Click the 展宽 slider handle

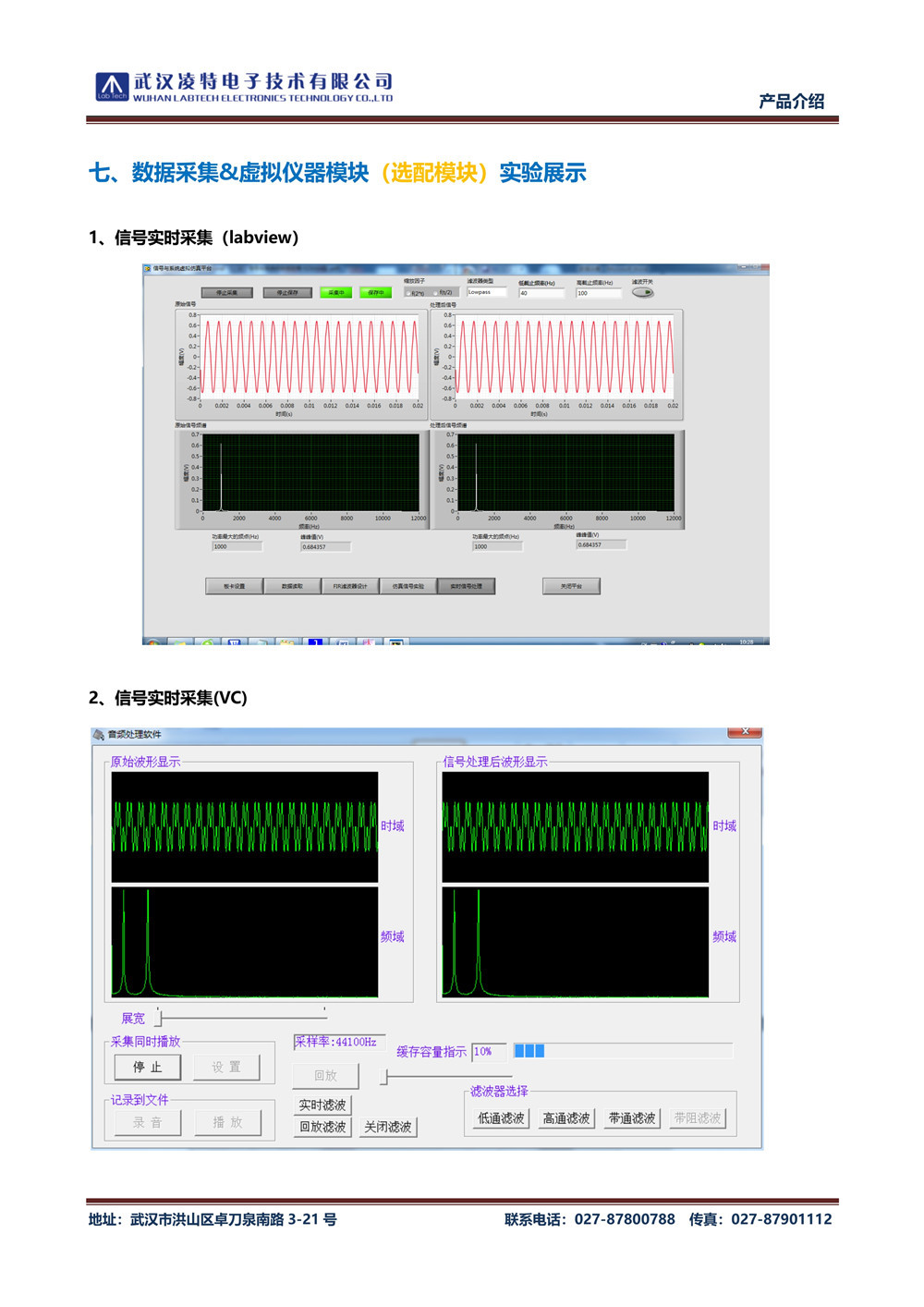159,1019
